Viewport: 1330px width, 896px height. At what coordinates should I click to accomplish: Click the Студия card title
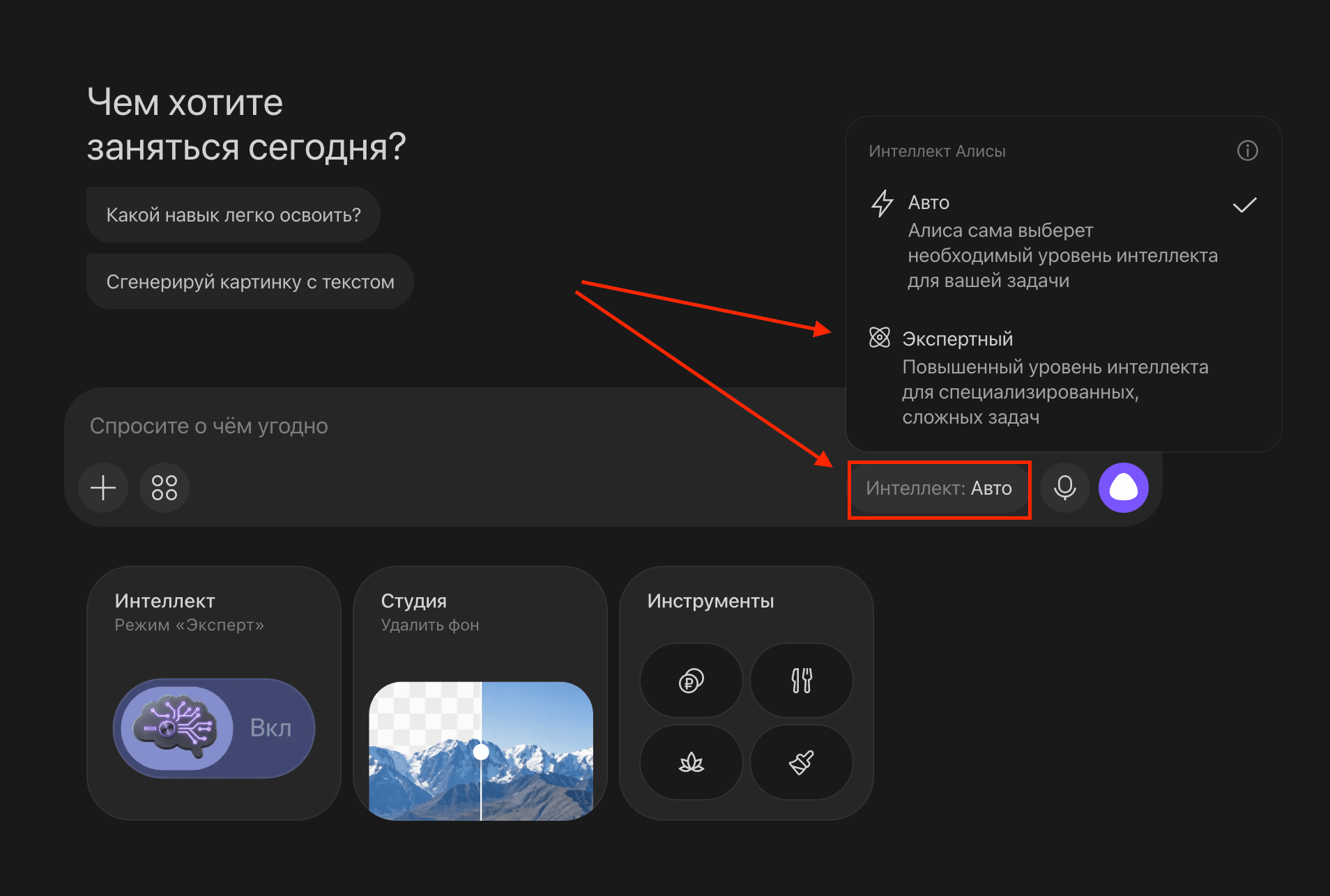click(x=414, y=601)
